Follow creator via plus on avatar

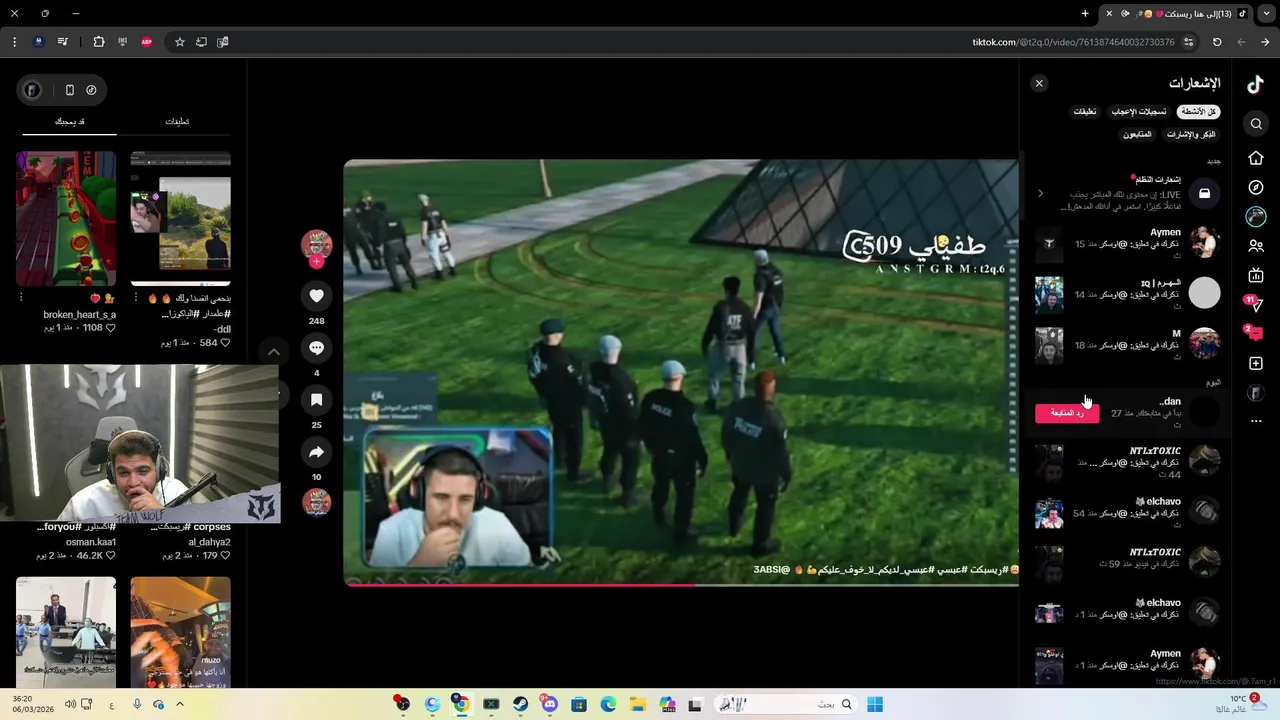[x=316, y=262]
